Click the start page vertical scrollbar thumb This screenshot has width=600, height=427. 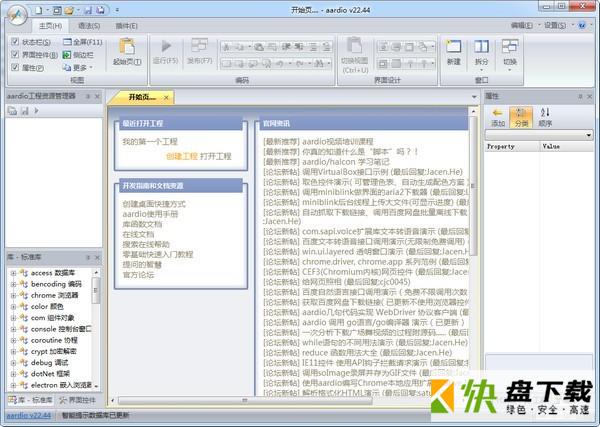click(x=473, y=186)
